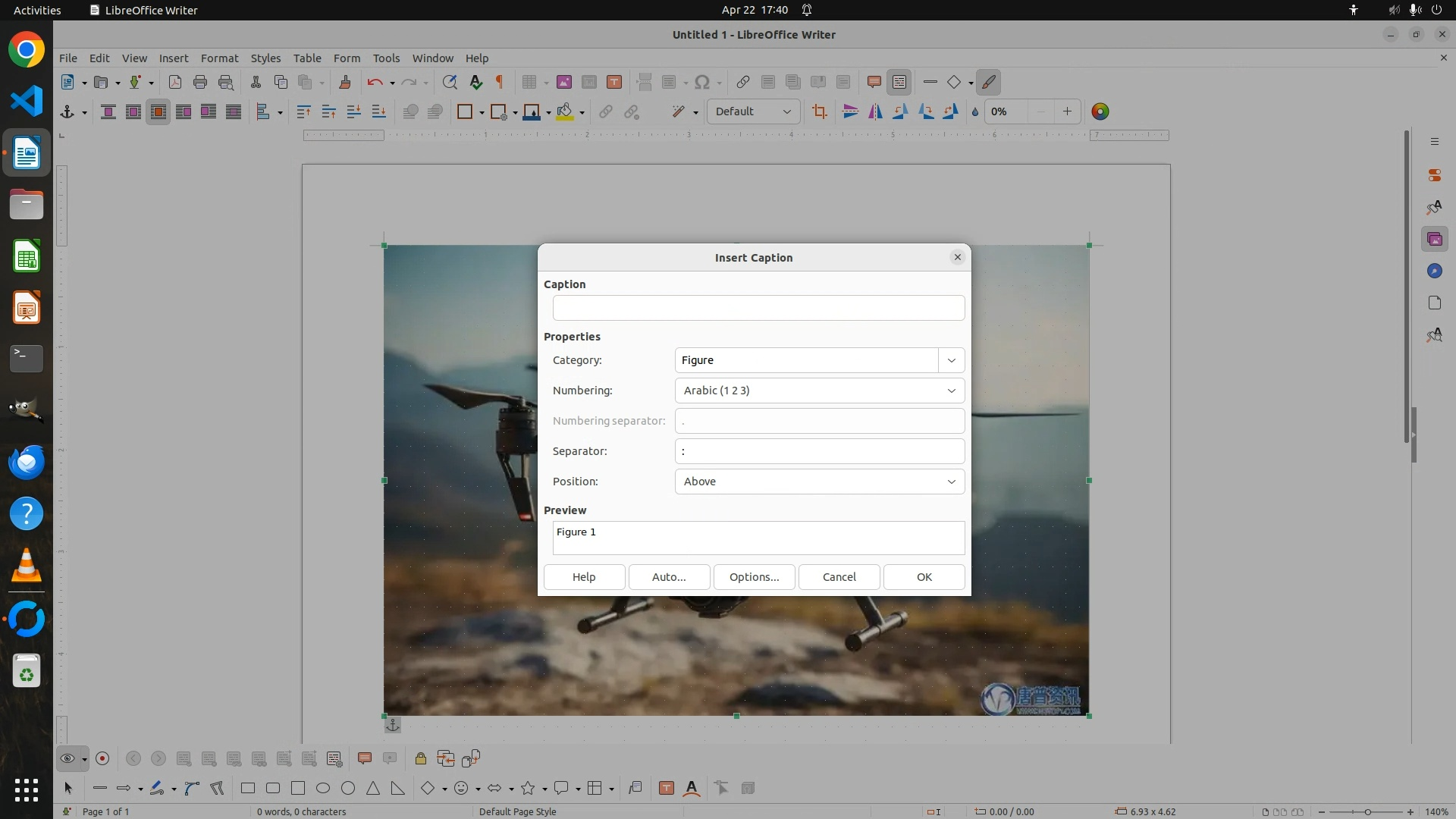
Task: Click the zoom slider in status bar
Action: point(1367,812)
